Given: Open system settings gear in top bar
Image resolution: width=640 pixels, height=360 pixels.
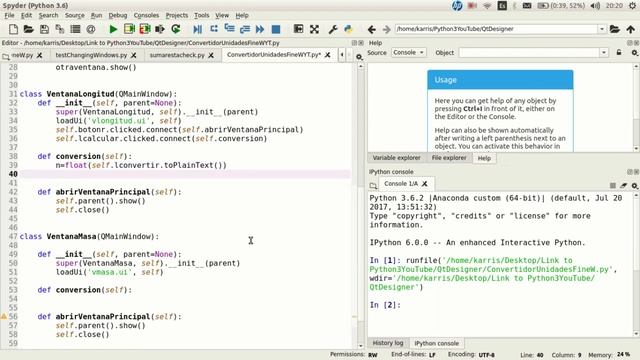Looking at the screenshot, I should (x=633, y=6).
